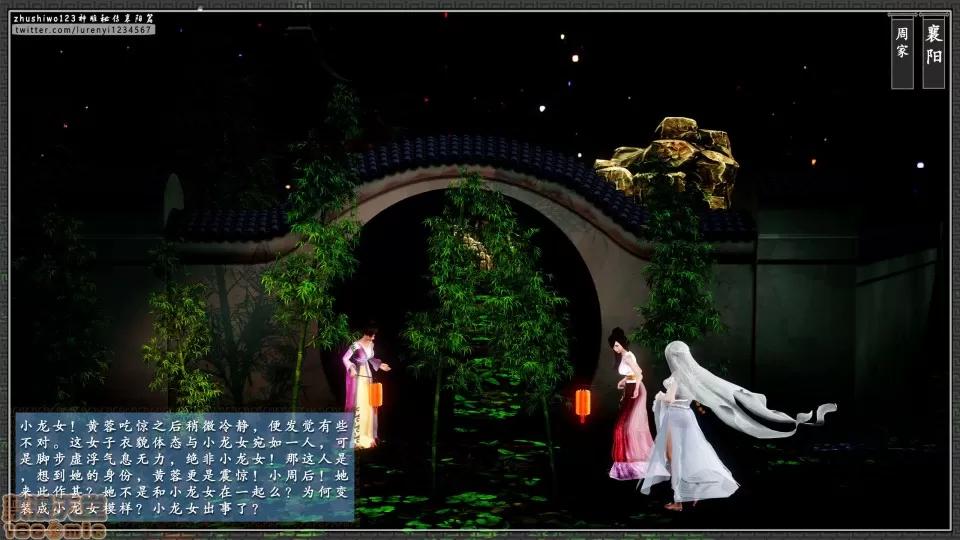Click the 周家 vertical banner
Screen dimensions: 960x540
coord(902,51)
